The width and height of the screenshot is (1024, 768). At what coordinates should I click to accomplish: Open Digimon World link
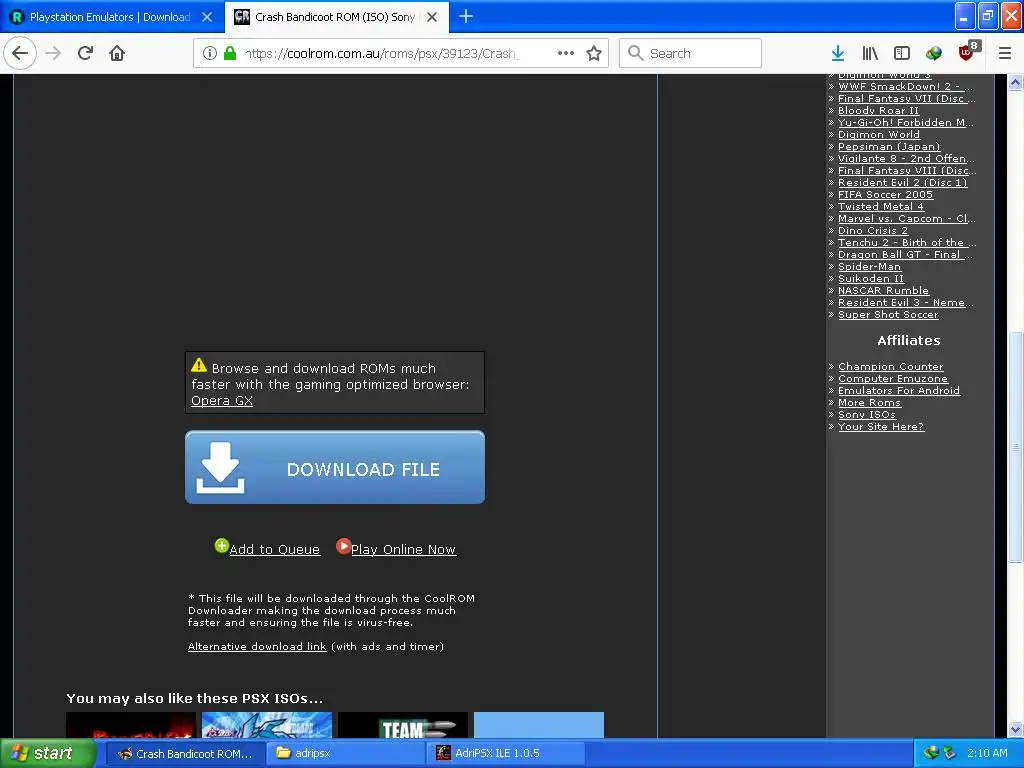[879, 135]
